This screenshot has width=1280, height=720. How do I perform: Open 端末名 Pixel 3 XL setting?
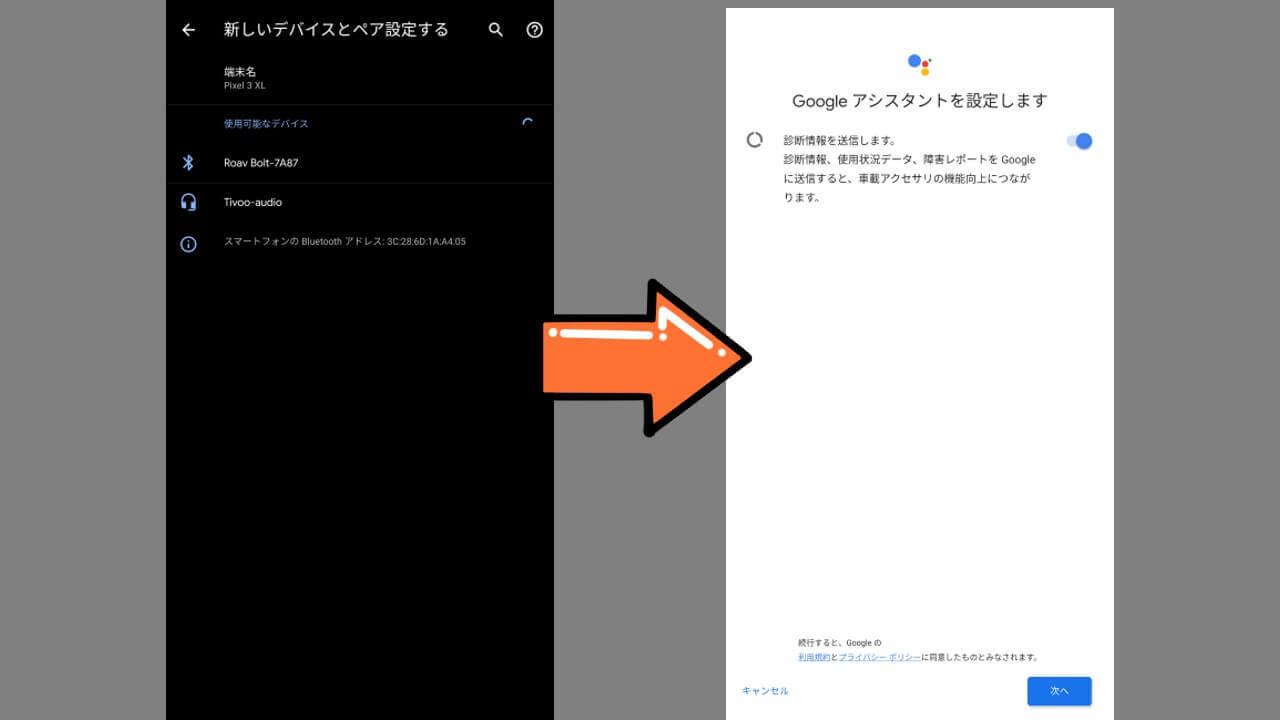click(245, 78)
